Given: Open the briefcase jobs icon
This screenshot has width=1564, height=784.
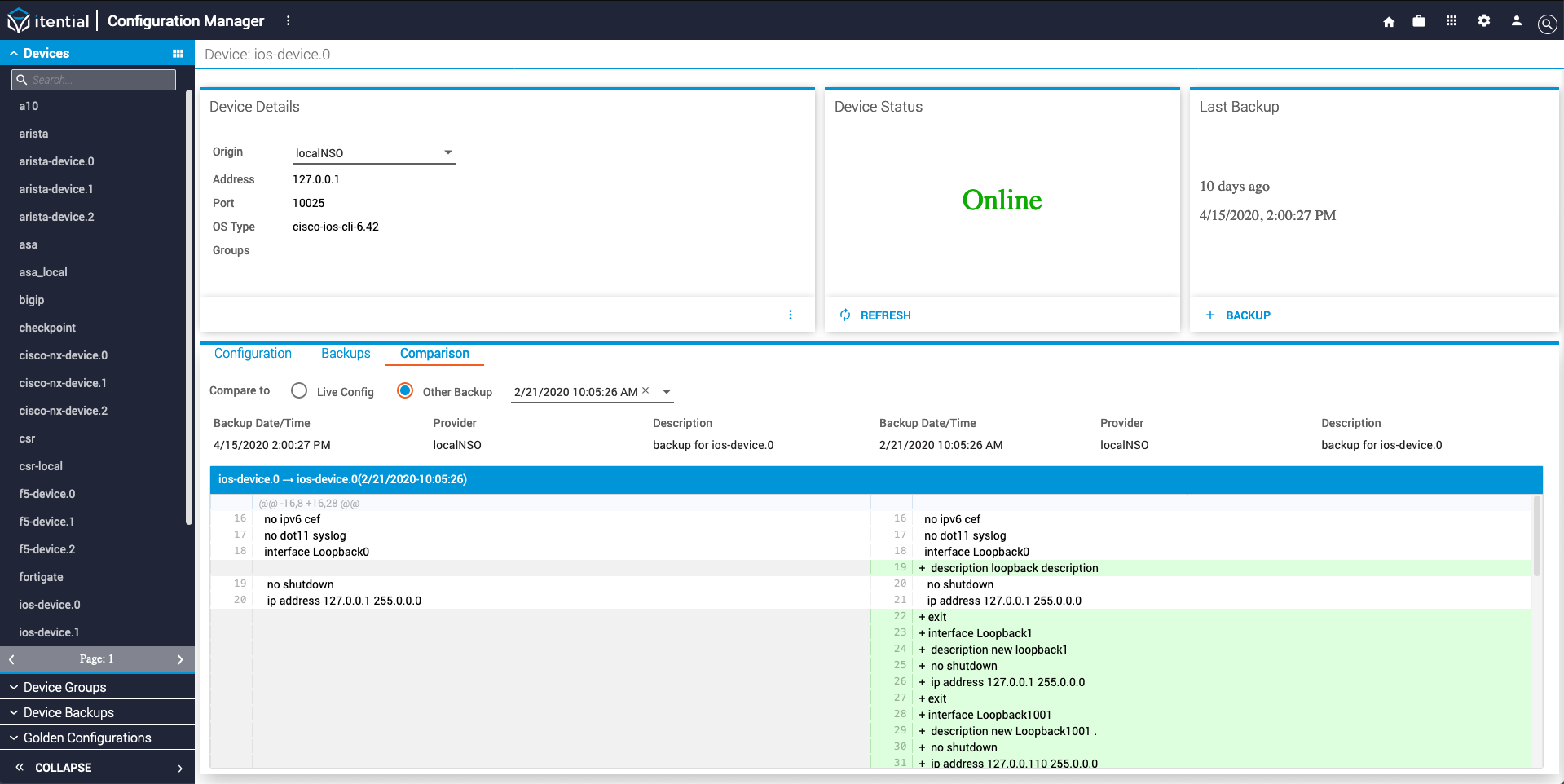Looking at the screenshot, I should [1419, 21].
